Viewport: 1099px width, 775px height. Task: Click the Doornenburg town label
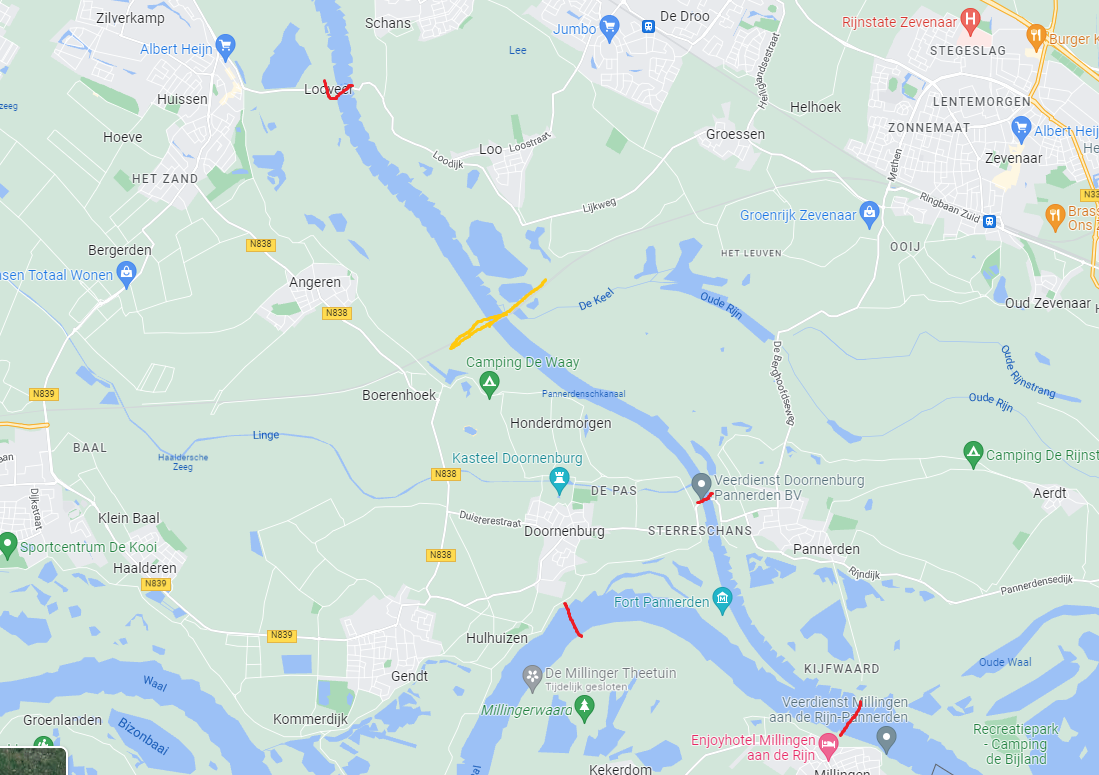pyautogui.click(x=564, y=531)
